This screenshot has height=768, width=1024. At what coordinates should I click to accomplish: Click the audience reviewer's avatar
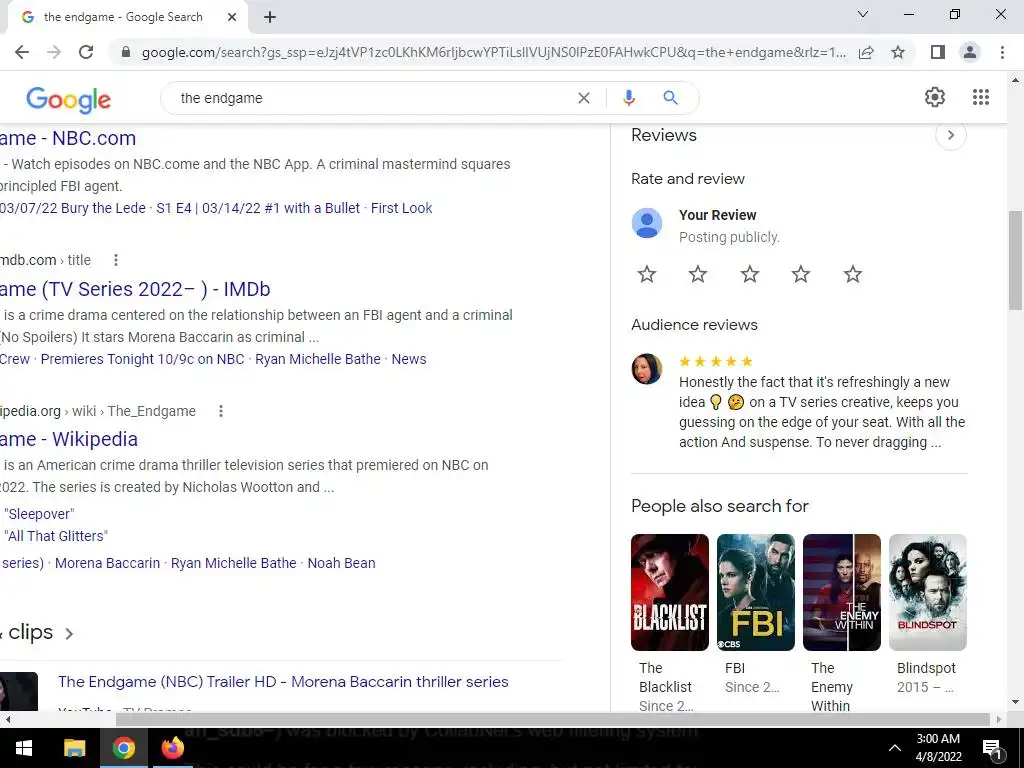647,369
